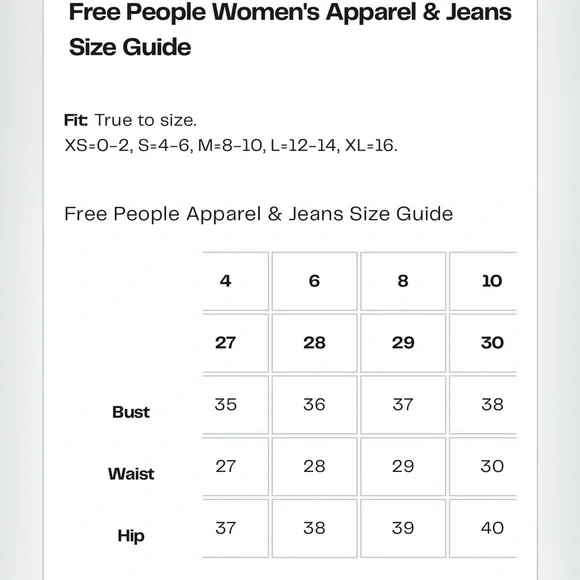
Task: Click the bold 27 jeans size cell
Action: tap(235, 343)
